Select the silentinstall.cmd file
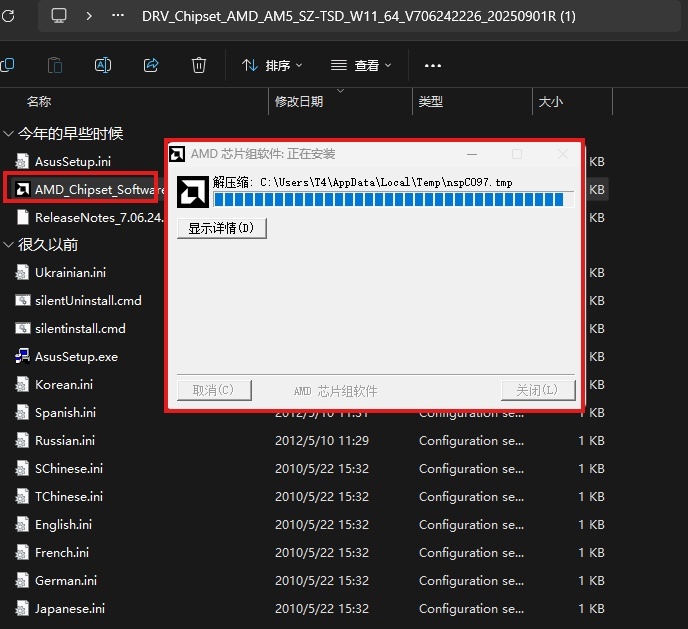Screen dimensions: 688x629 point(80,329)
